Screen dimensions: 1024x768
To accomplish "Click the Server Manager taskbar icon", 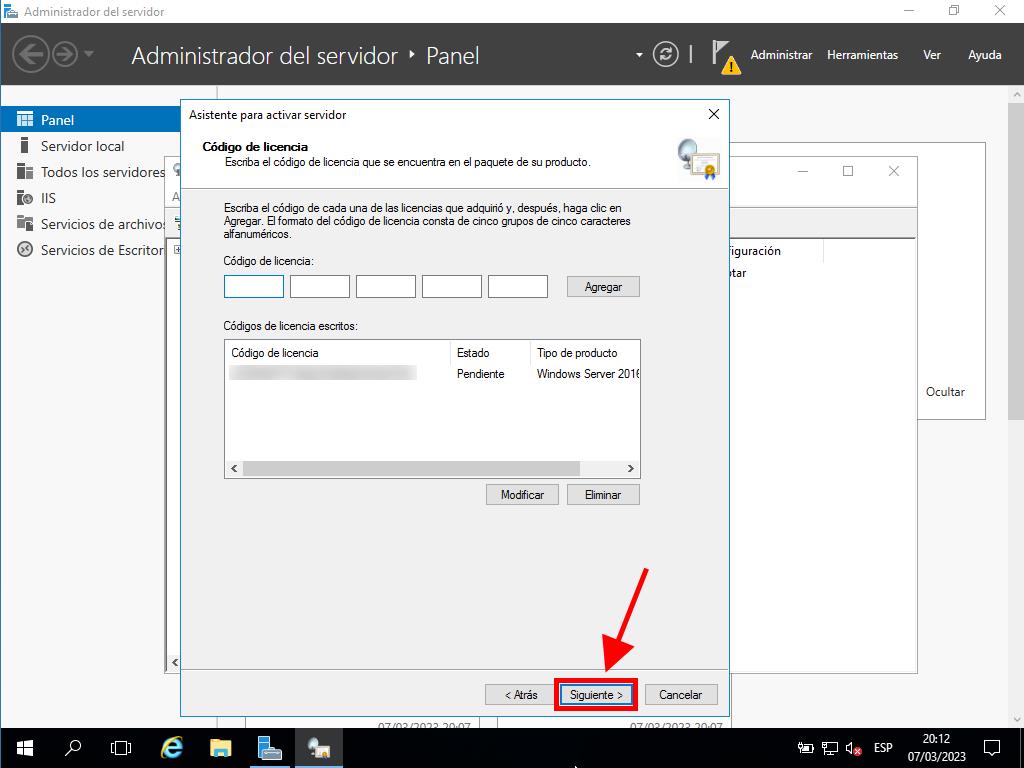I will (270, 747).
